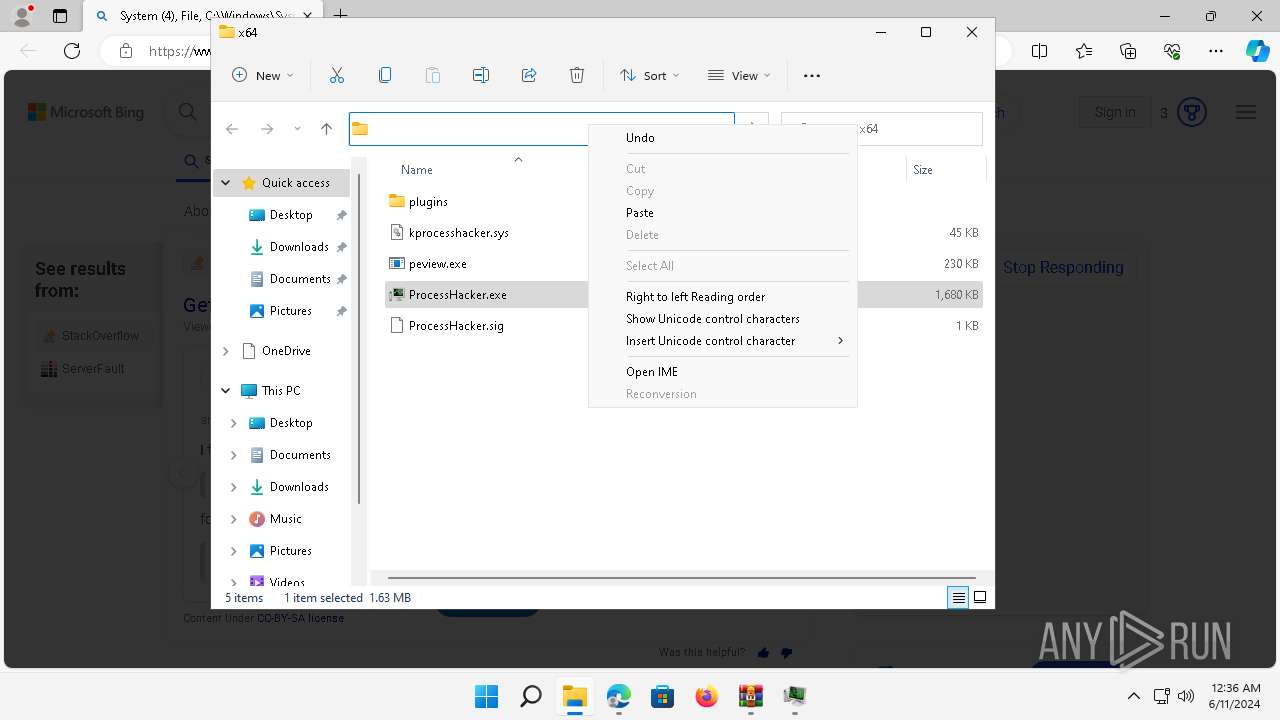Go up one folder level arrow

pyautogui.click(x=326, y=129)
